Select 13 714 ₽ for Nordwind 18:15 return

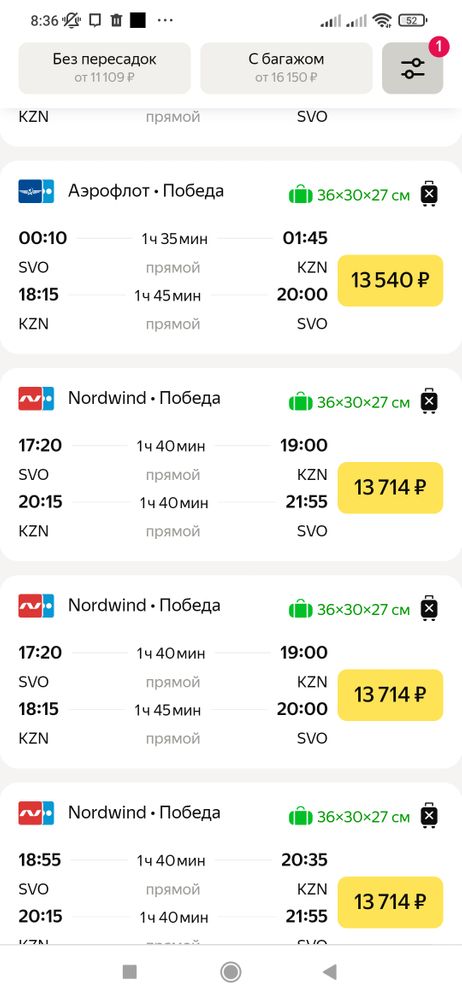tap(390, 695)
